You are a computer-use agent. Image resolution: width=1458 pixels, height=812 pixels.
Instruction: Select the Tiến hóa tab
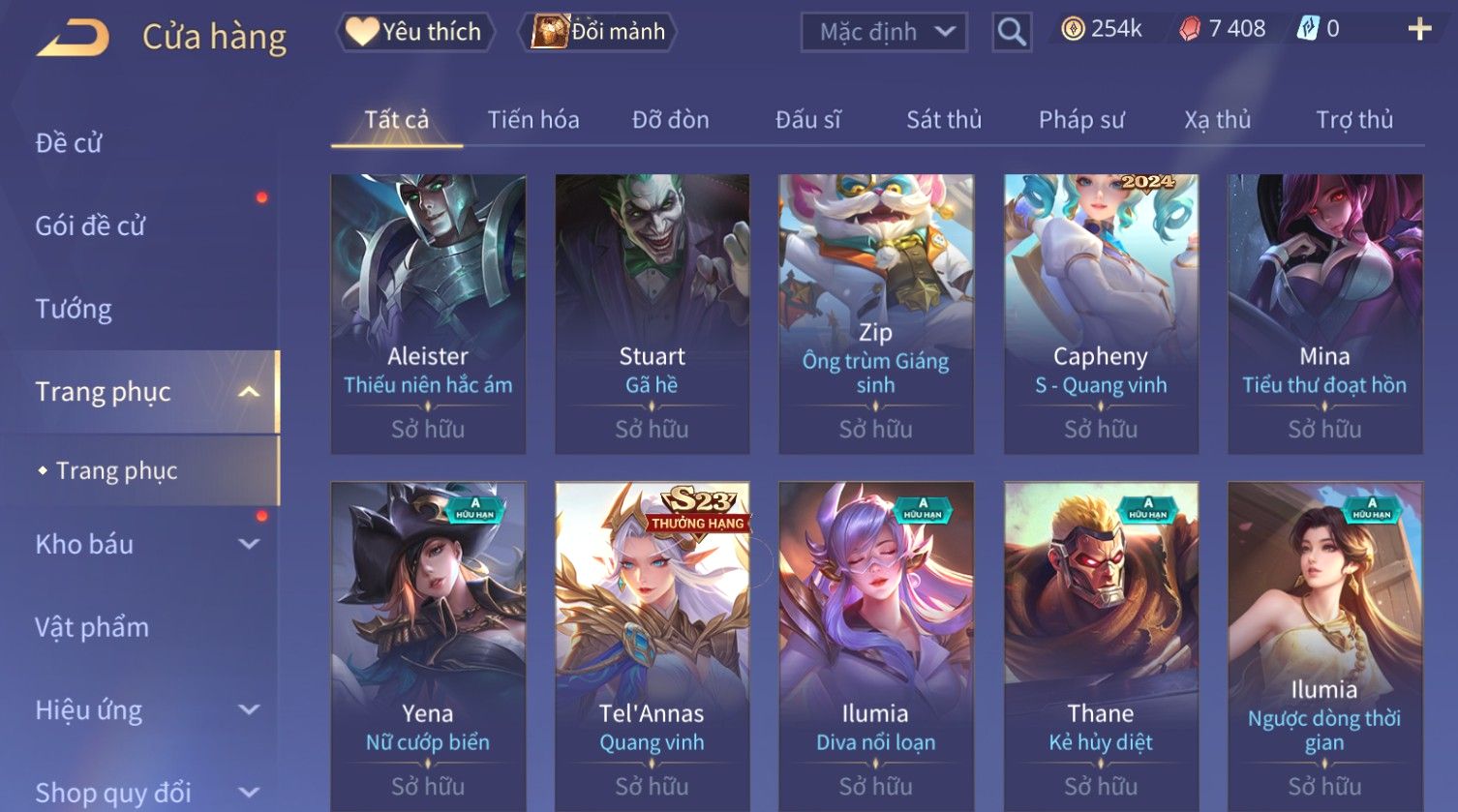pyautogui.click(x=533, y=120)
